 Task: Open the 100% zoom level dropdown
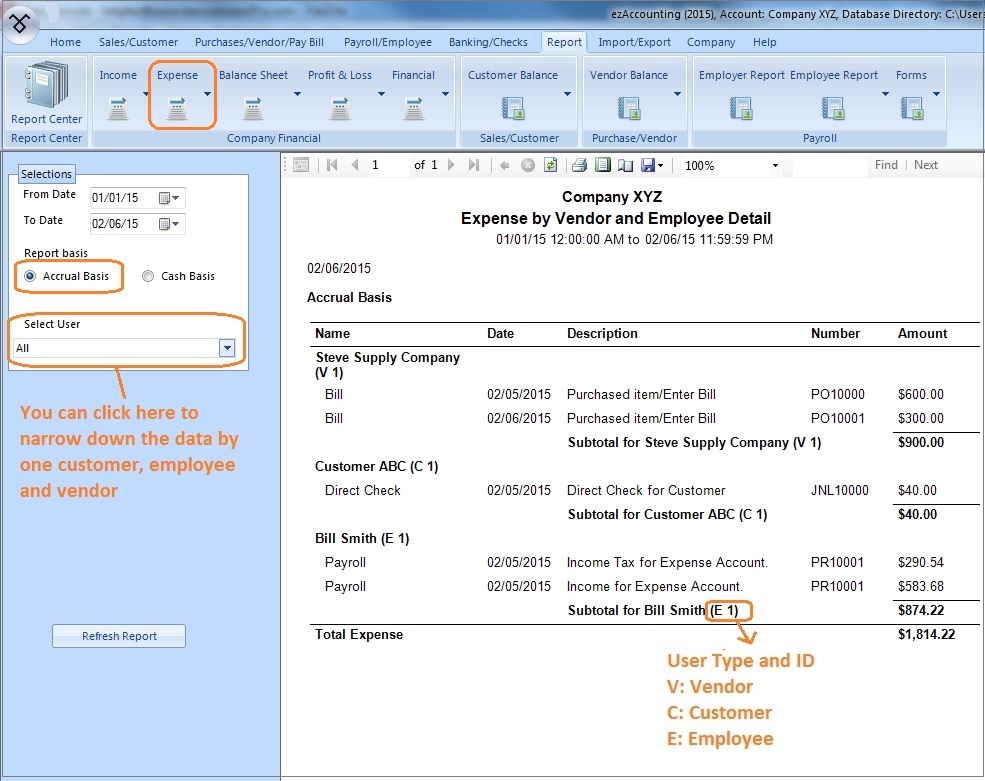[775, 166]
